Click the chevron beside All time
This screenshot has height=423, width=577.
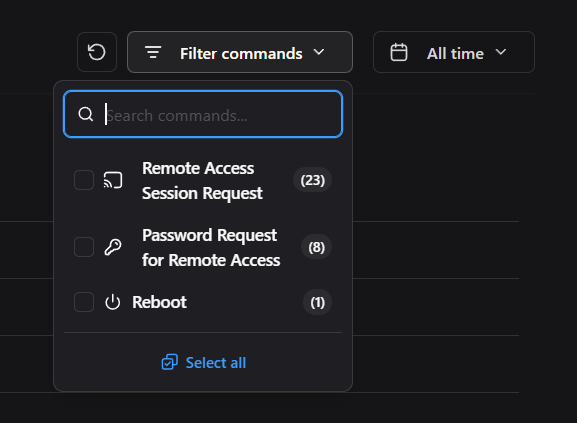(500, 52)
